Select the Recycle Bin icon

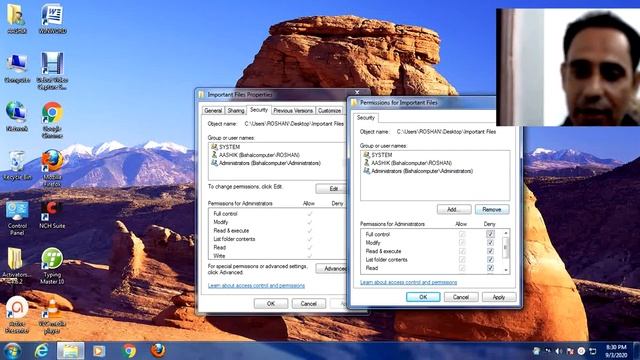(17, 165)
